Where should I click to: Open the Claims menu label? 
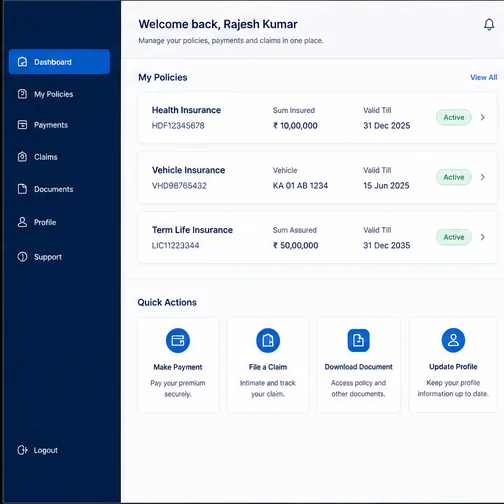(x=46, y=157)
